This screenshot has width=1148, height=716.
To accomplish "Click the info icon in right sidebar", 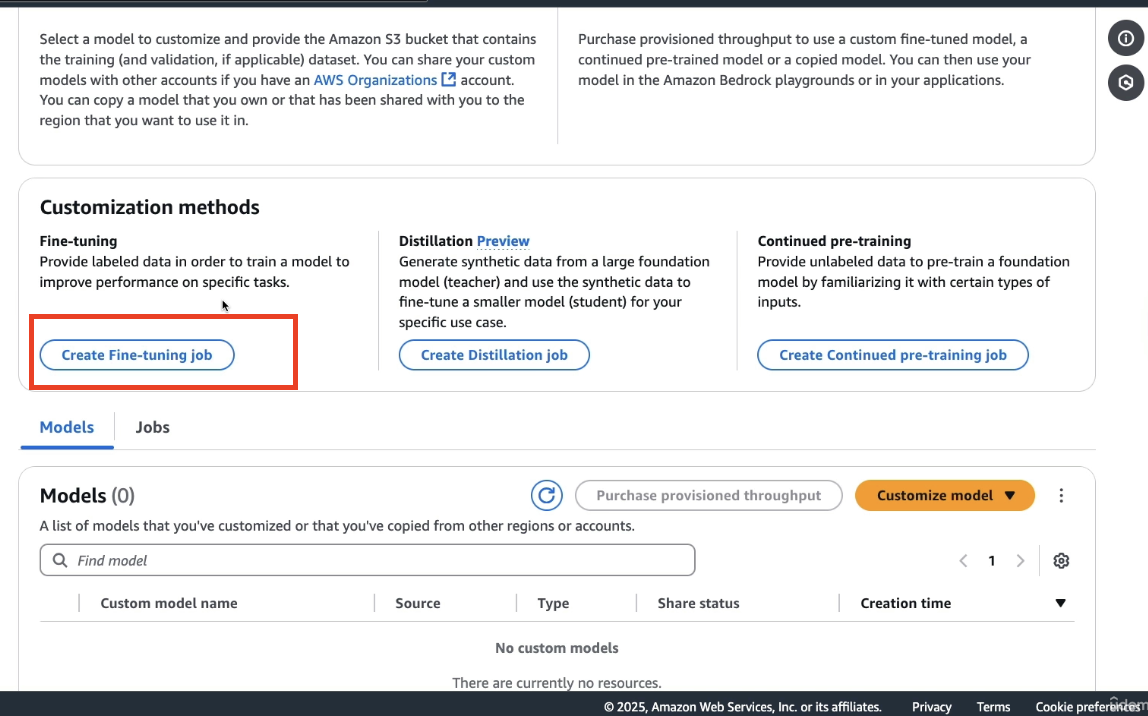I will point(1125,38).
